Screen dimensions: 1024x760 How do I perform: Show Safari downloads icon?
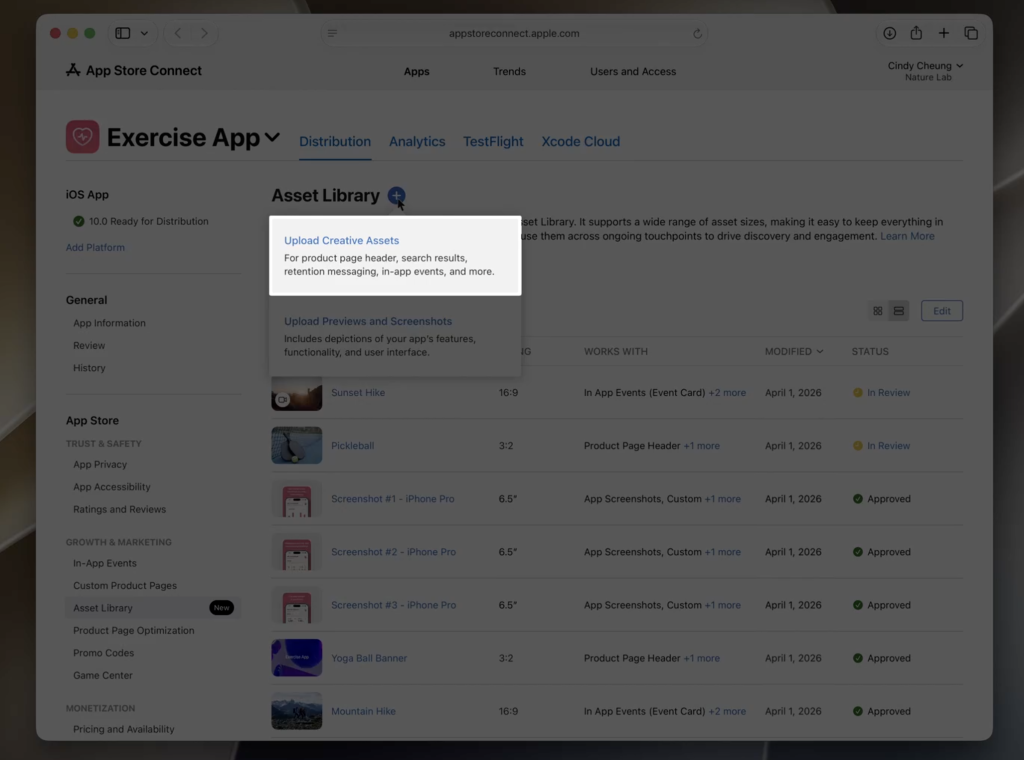click(x=889, y=33)
